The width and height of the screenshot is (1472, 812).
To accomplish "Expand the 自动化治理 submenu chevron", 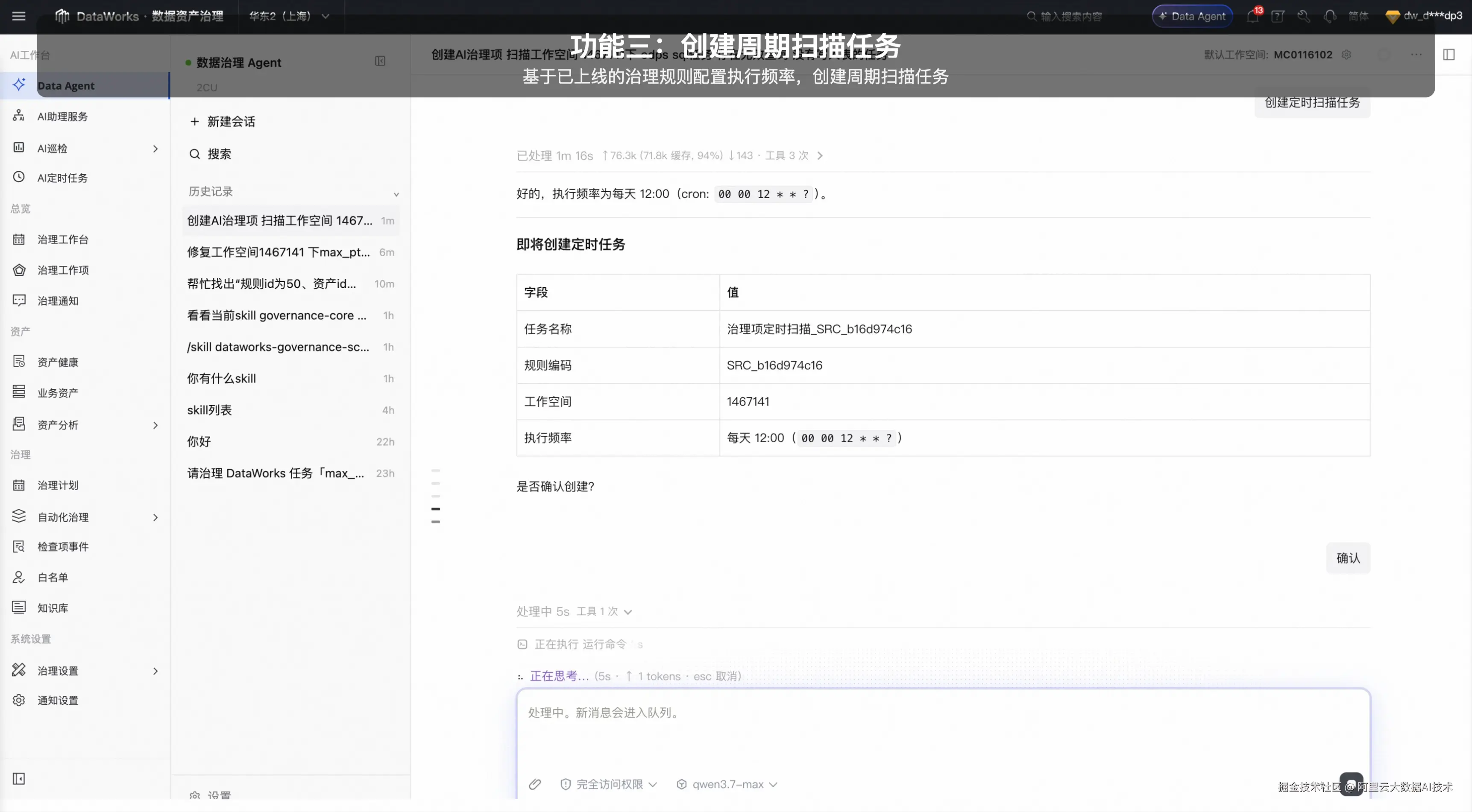I will (x=155, y=517).
